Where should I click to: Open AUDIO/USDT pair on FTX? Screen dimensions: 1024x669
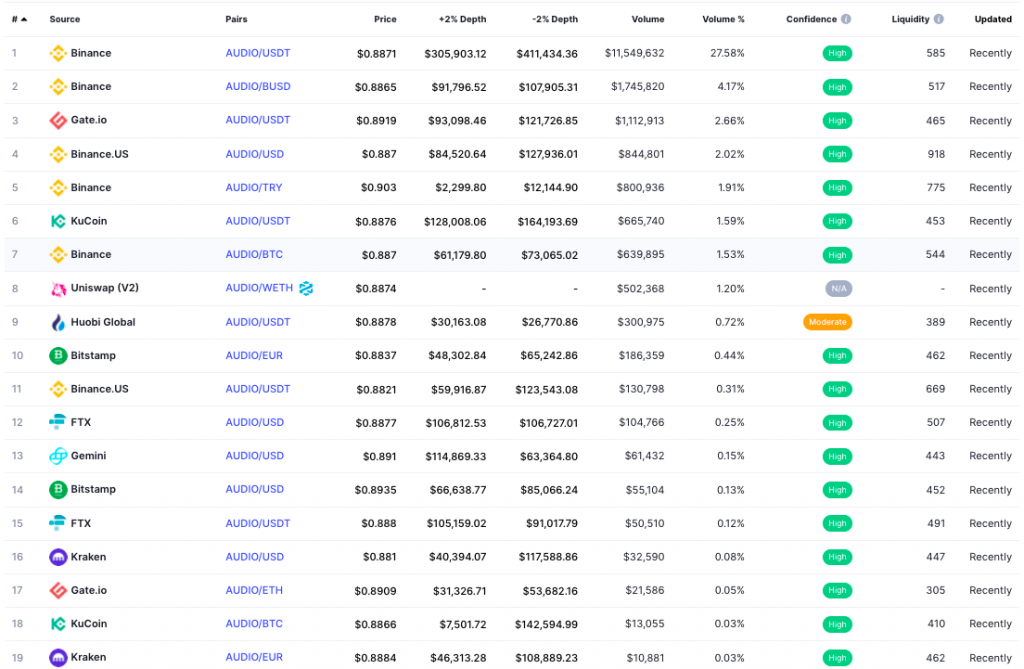[258, 523]
